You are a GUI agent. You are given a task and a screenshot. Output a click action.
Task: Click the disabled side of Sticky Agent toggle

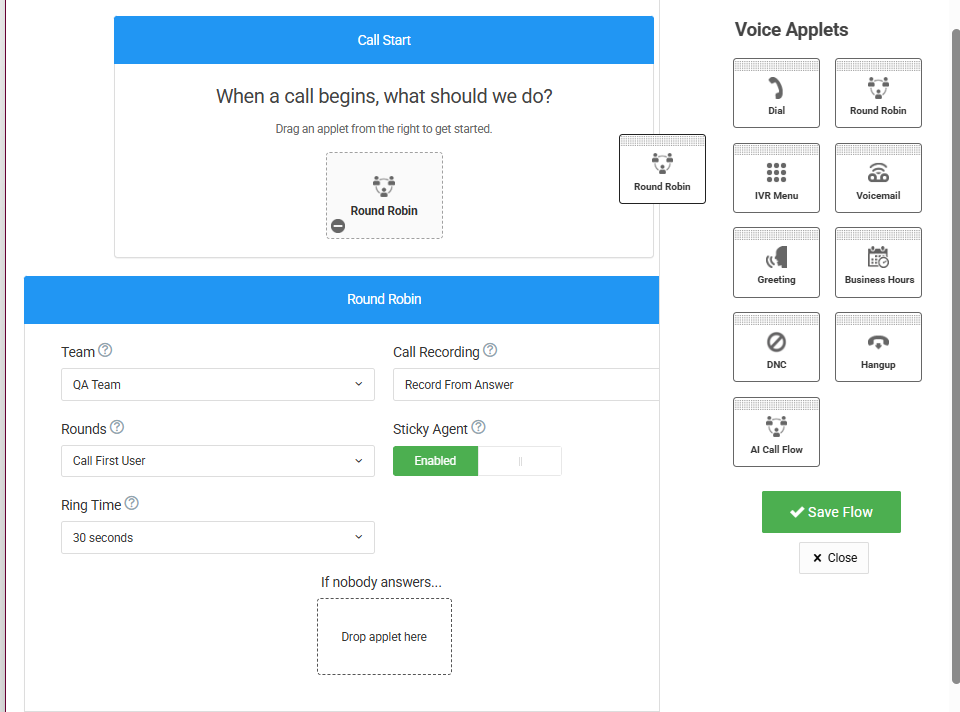point(520,461)
